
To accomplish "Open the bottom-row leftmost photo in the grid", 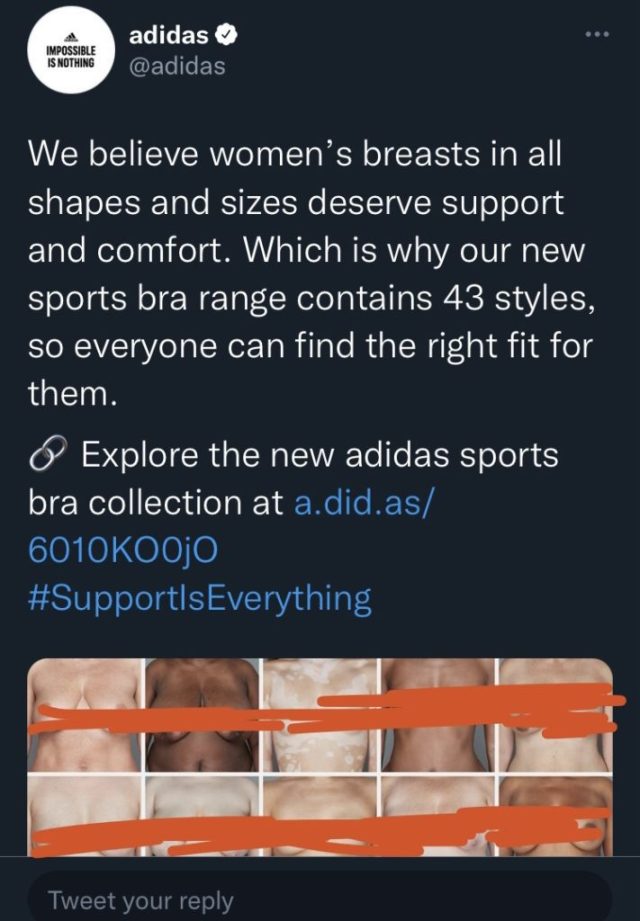I will pos(85,816).
